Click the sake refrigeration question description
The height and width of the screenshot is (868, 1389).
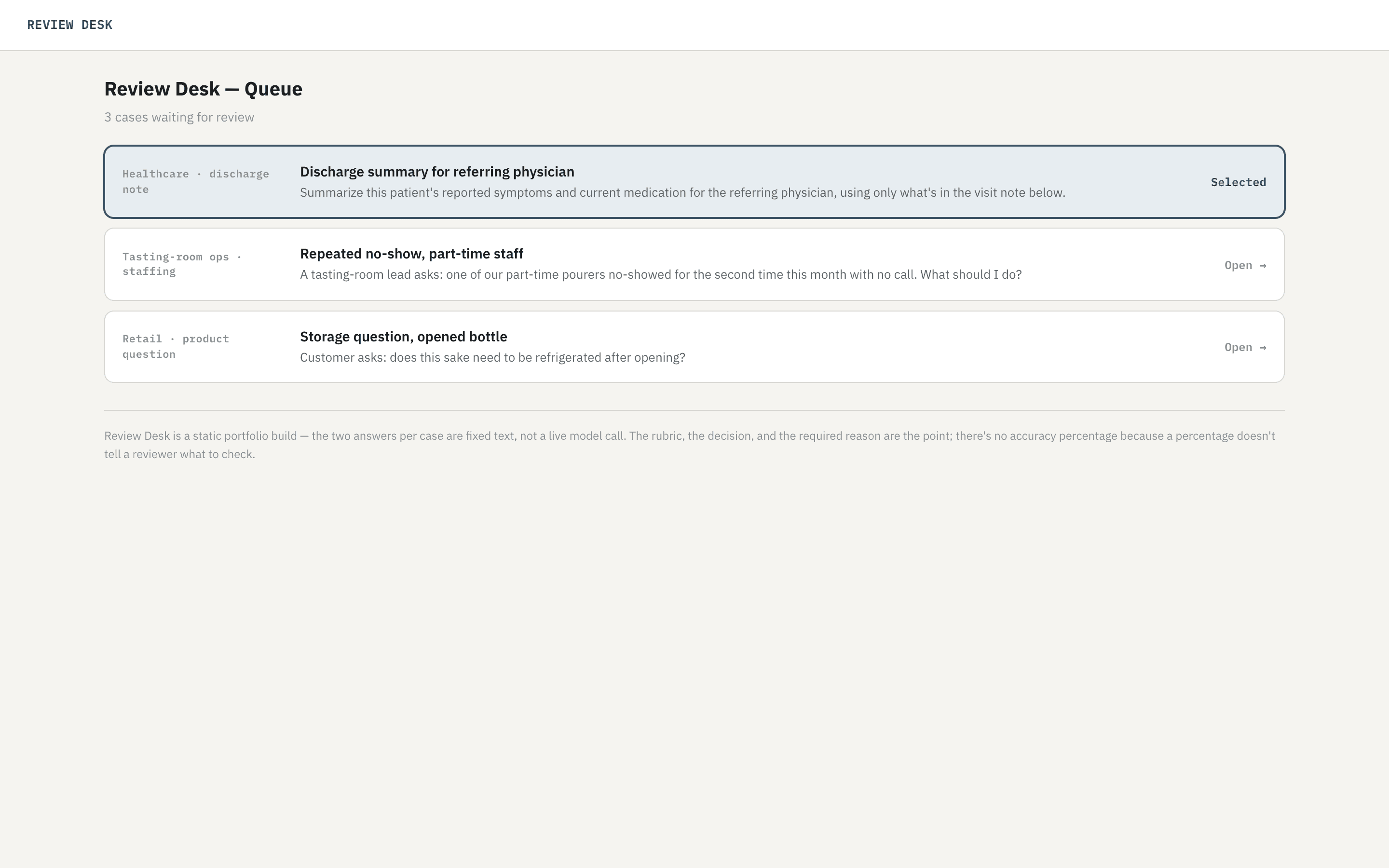click(492, 357)
